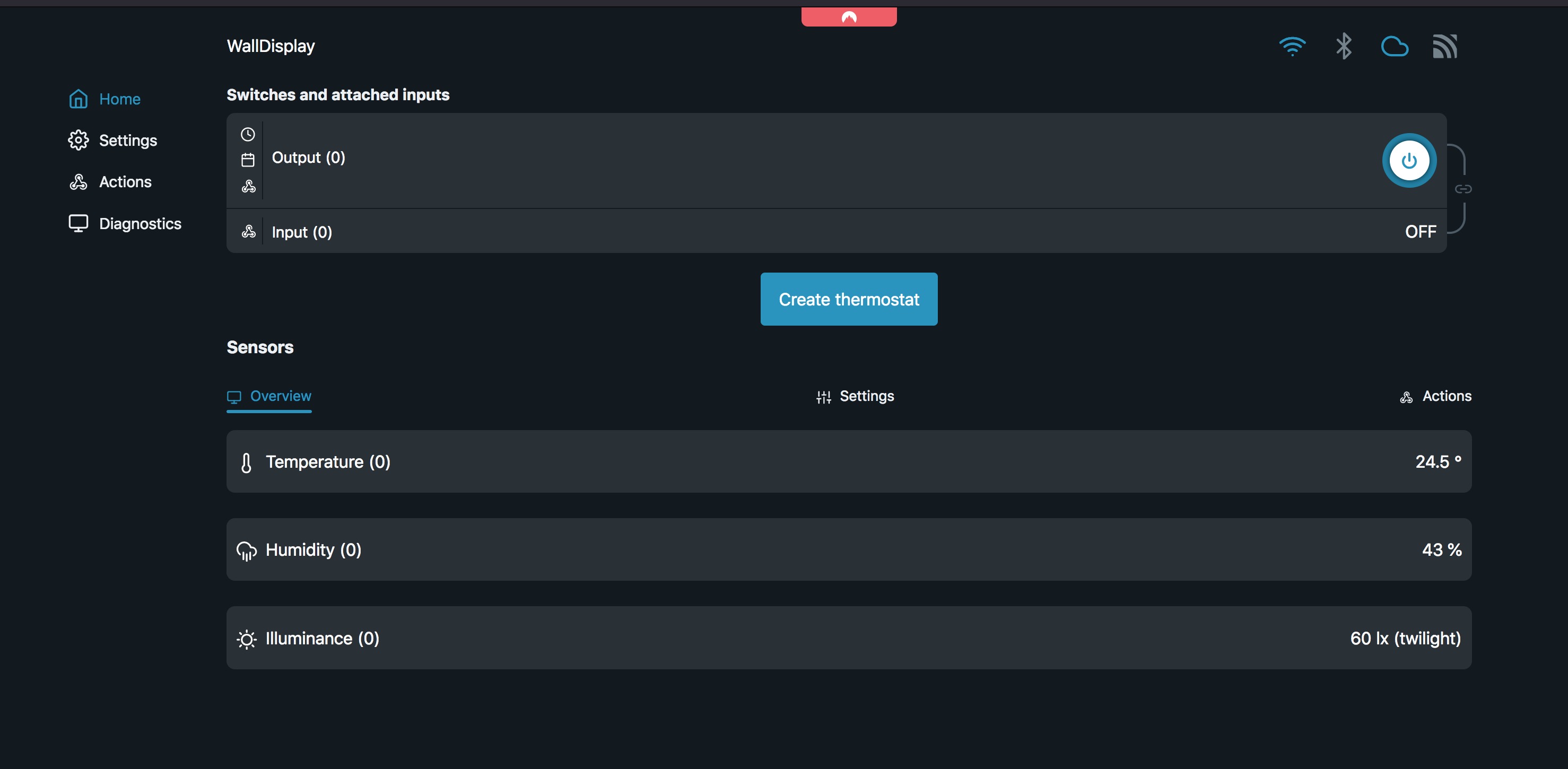Click the RSS-style MQTT status icon
This screenshot has width=1568, height=769.
pyautogui.click(x=1444, y=46)
